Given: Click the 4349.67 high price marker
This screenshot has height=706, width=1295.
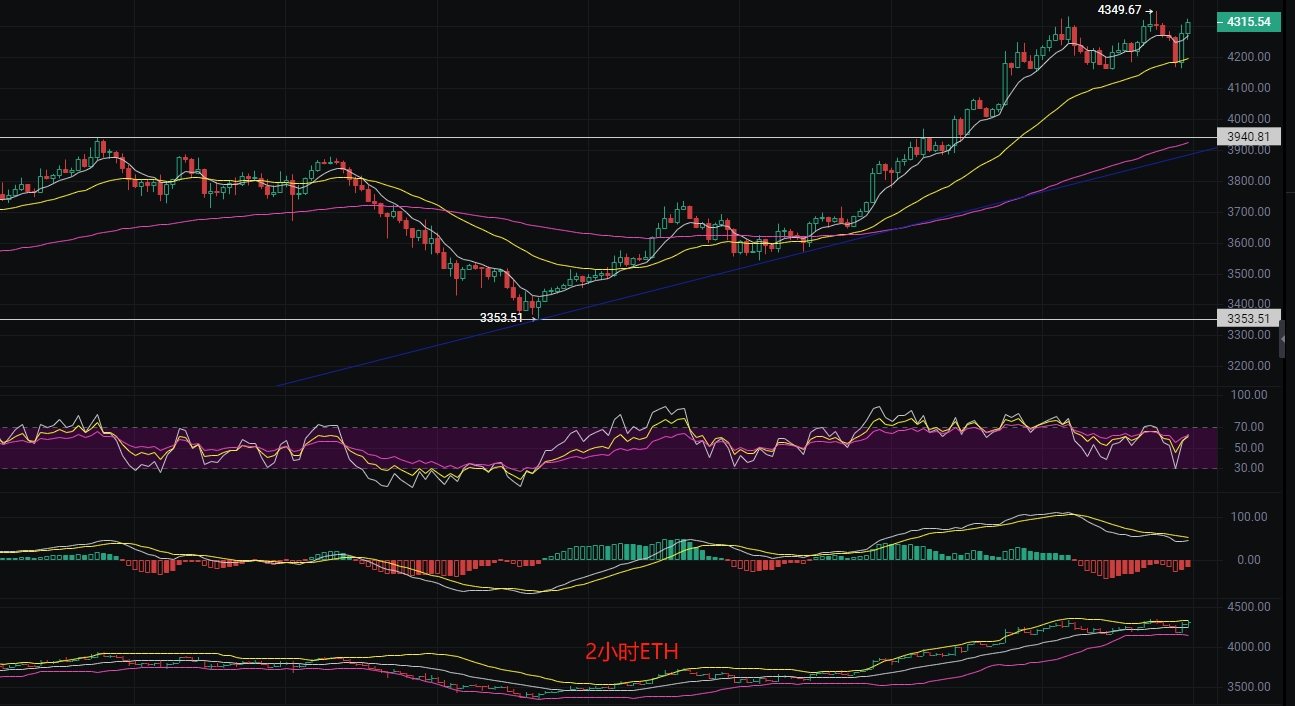Looking at the screenshot, I should coord(1119,9).
